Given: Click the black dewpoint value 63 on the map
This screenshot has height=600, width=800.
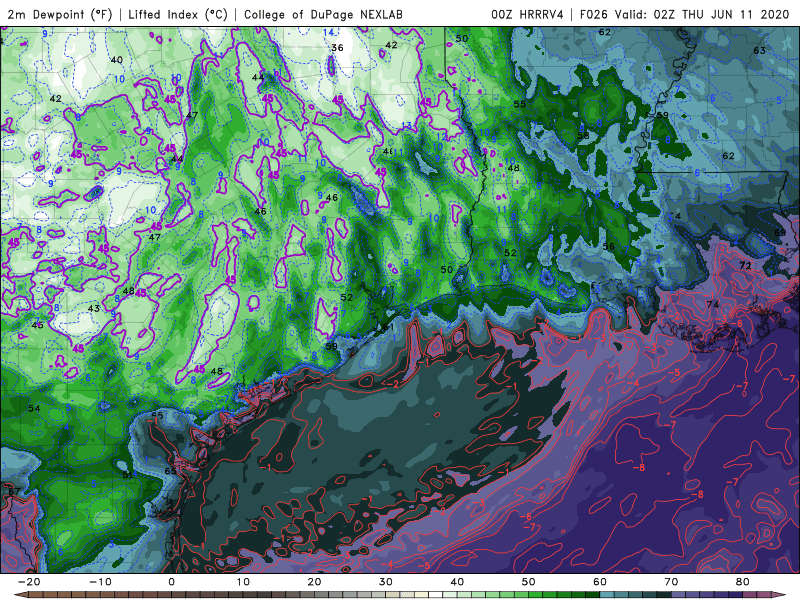Looking at the screenshot, I should [x=760, y=51].
